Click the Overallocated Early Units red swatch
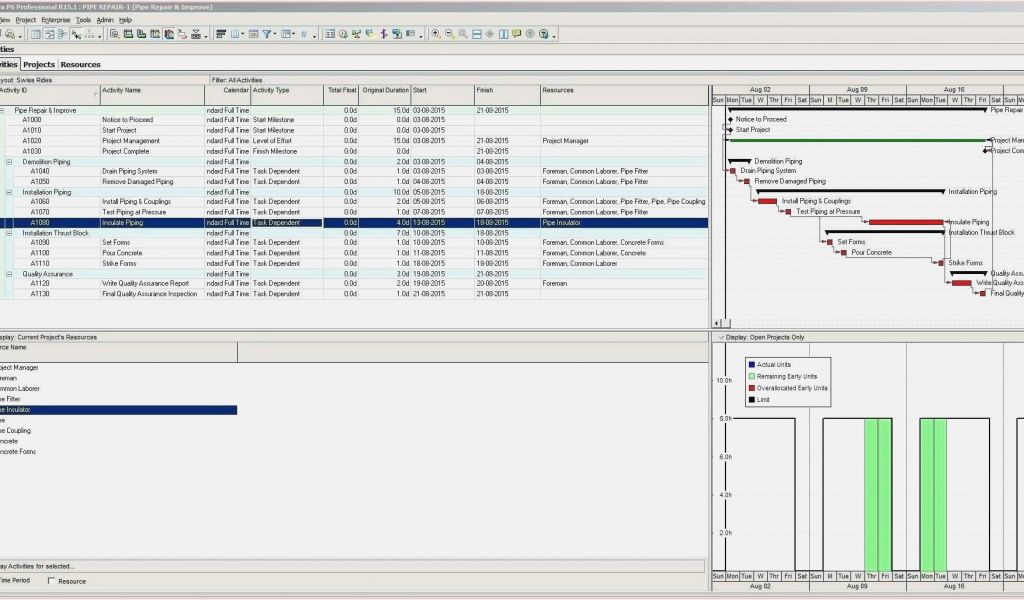1024x600 pixels. pos(752,388)
